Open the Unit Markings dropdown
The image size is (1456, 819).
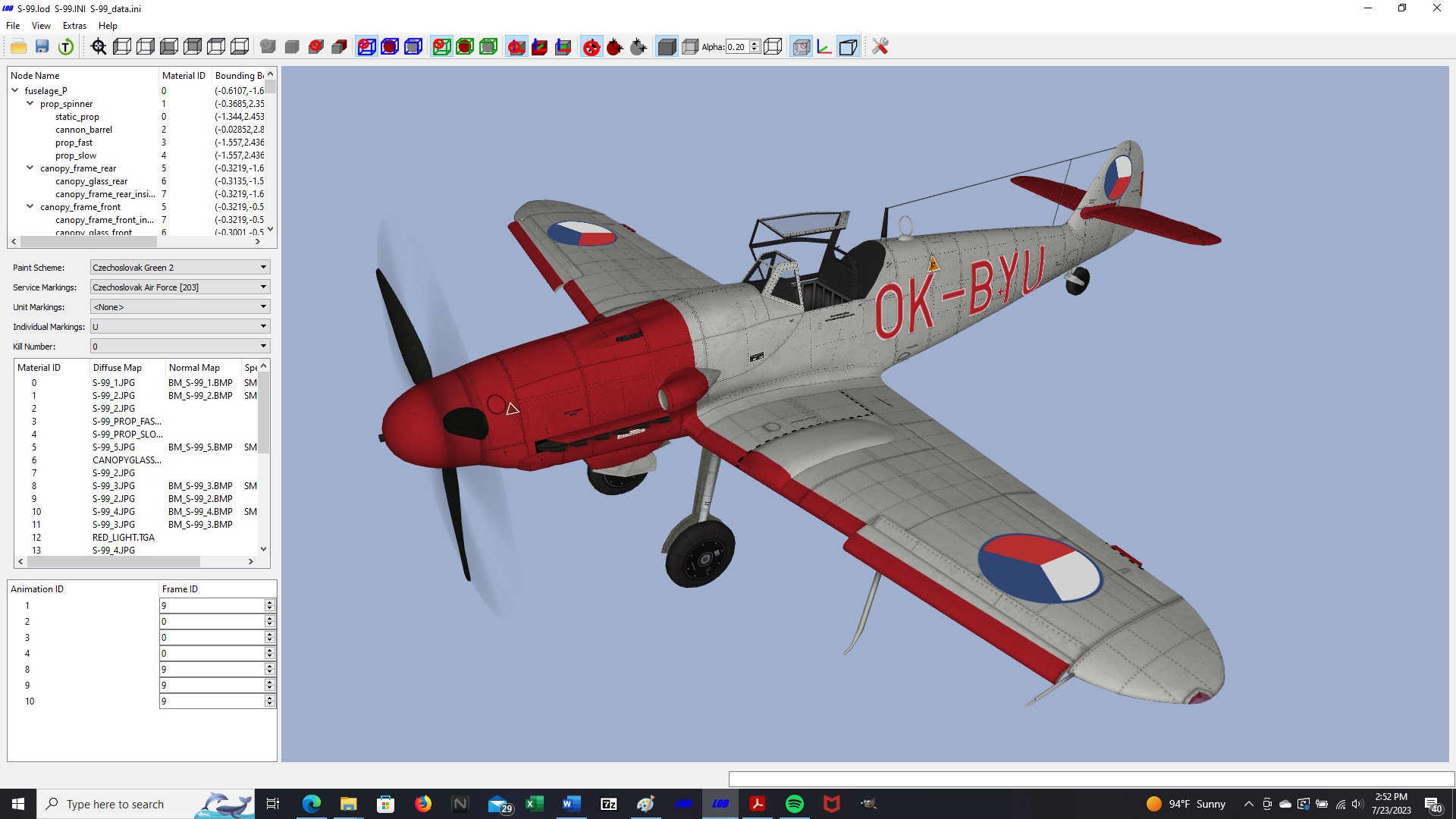[180, 307]
